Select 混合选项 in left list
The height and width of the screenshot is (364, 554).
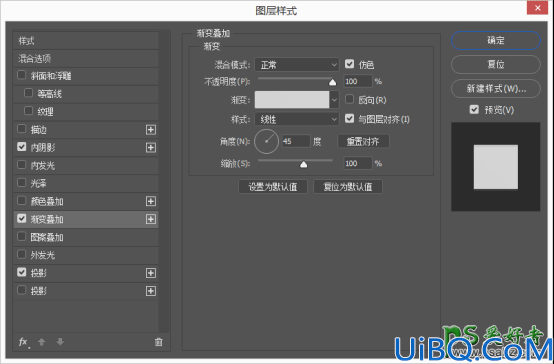pos(86,59)
